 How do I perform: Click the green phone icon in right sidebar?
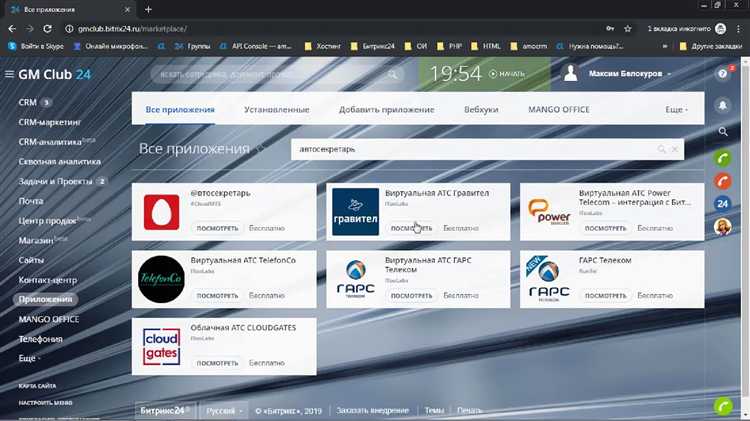point(723,158)
